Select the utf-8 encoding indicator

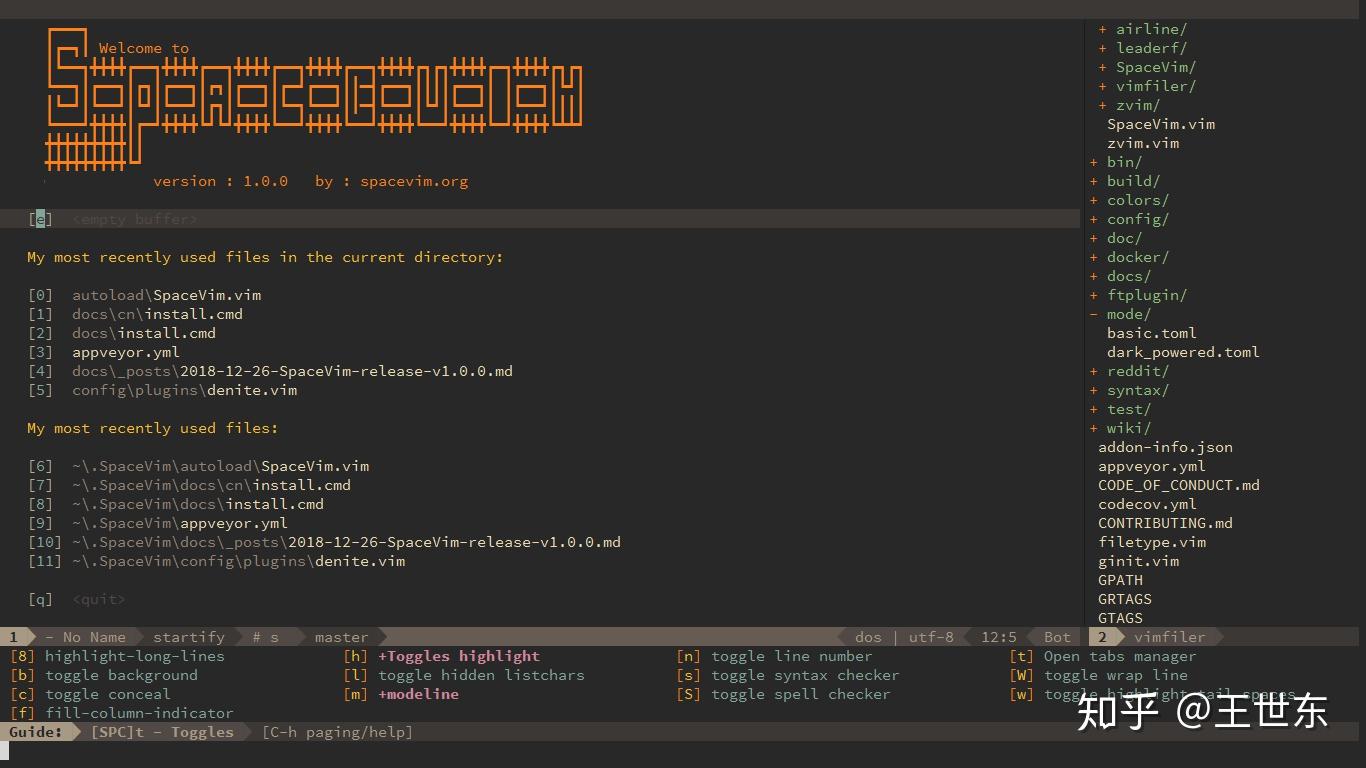coord(930,636)
